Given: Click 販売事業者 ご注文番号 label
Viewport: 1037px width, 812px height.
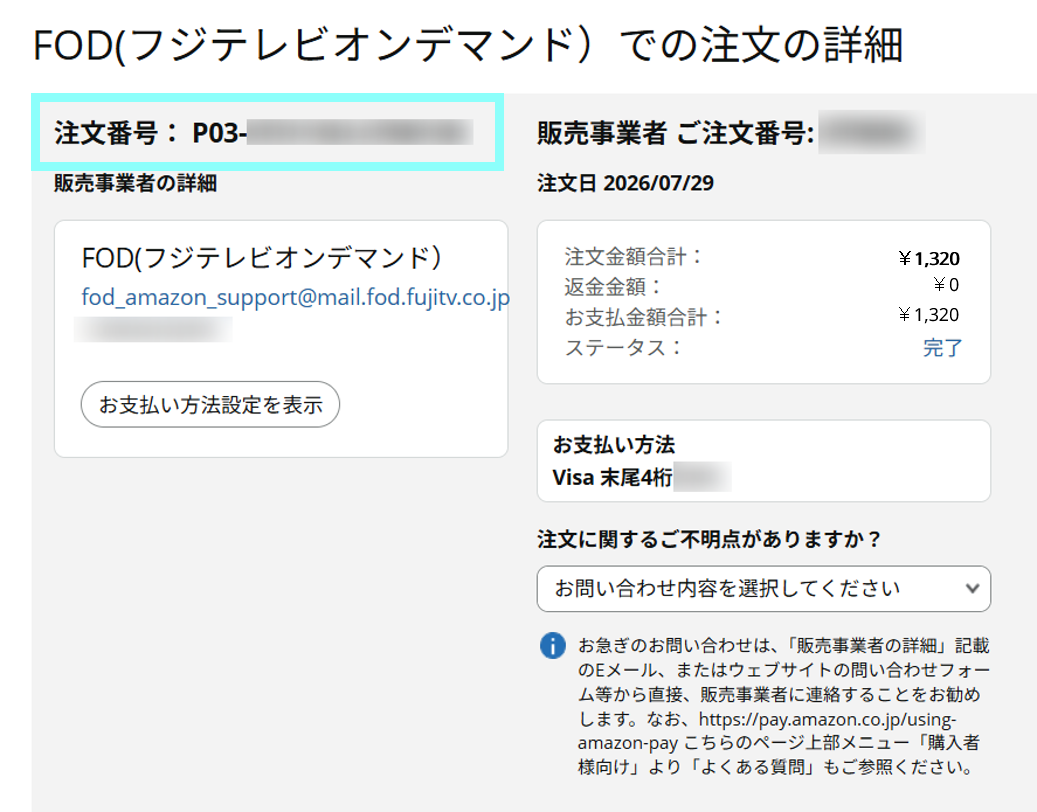Looking at the screenshot, I should [675, 133].
